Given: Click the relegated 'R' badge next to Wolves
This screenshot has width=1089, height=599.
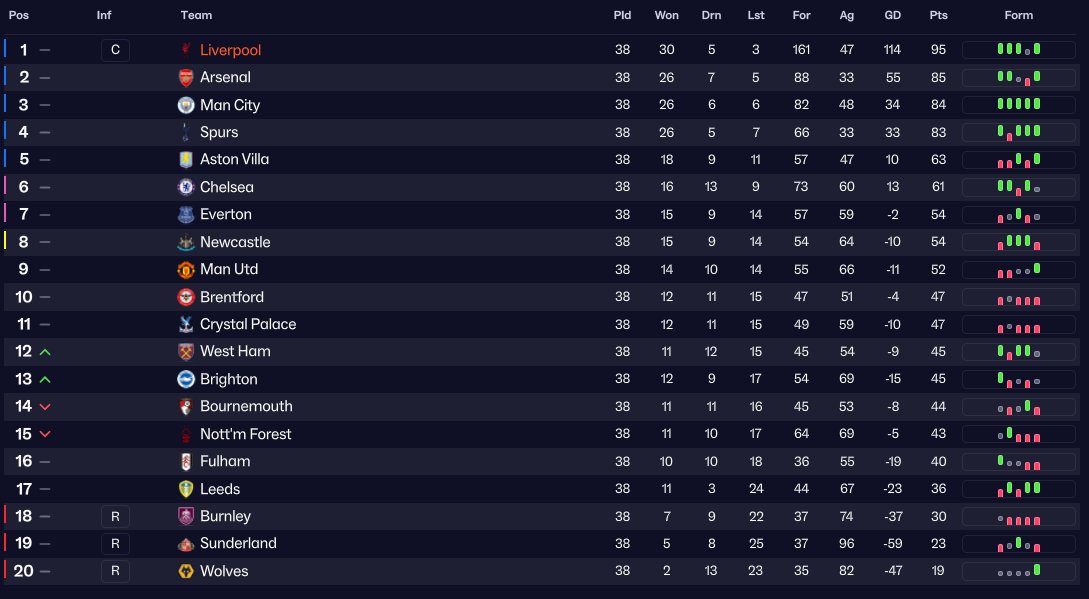Looking at the screenshot, I should [x=115, y=571].
